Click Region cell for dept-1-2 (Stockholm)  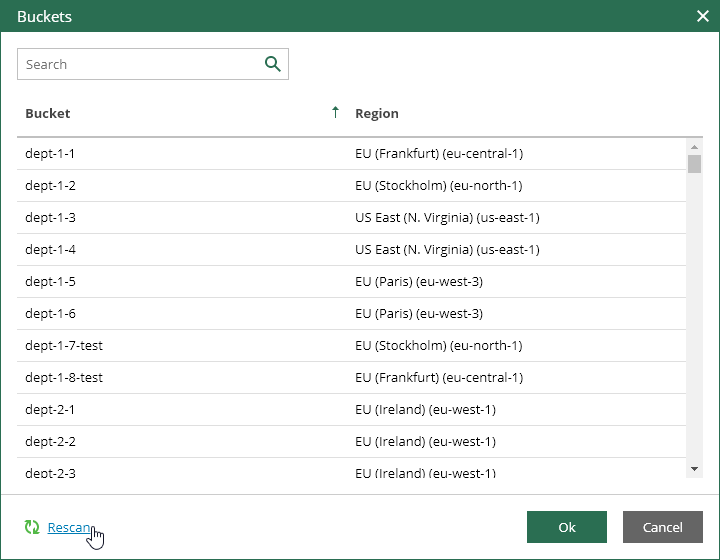click(x=439, y=185)
